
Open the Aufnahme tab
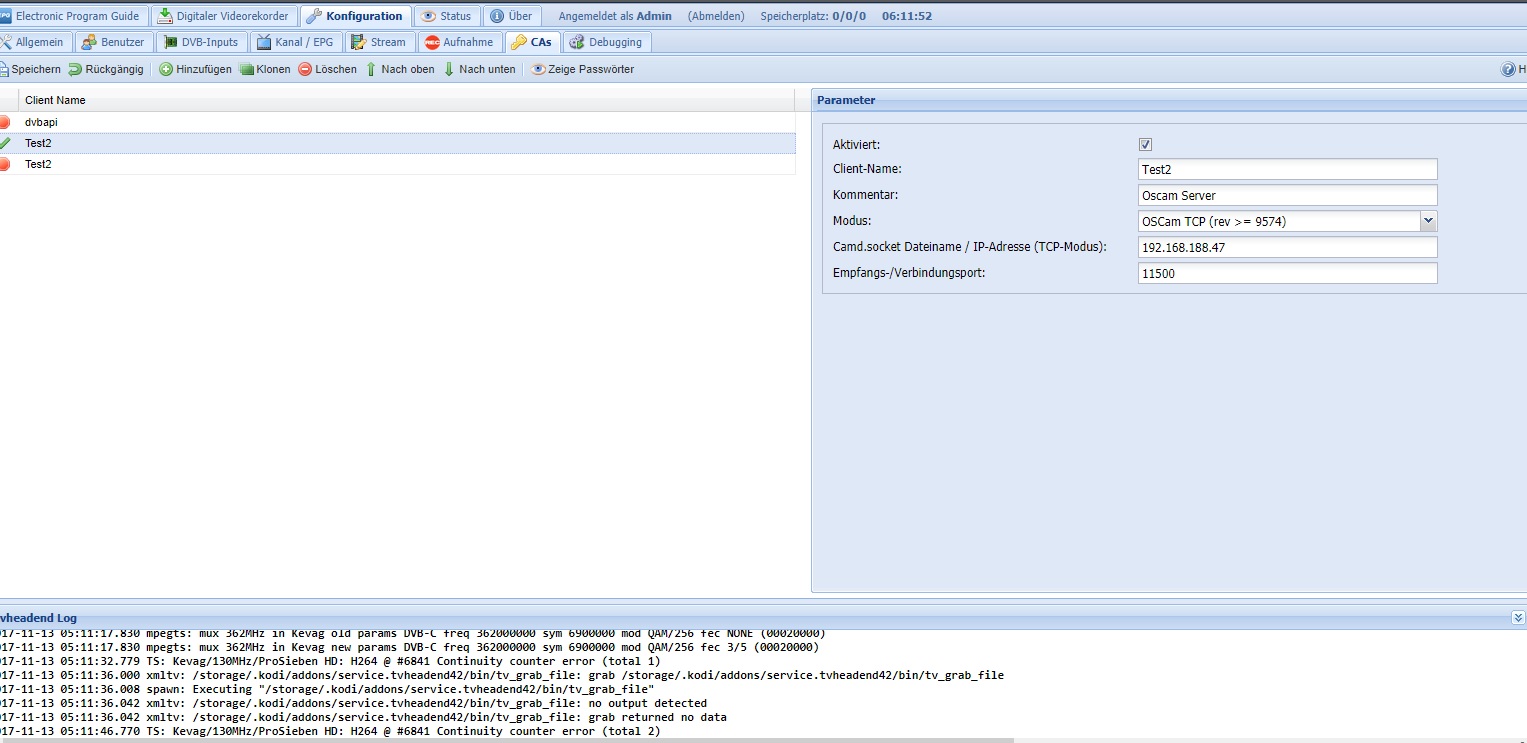459,42
